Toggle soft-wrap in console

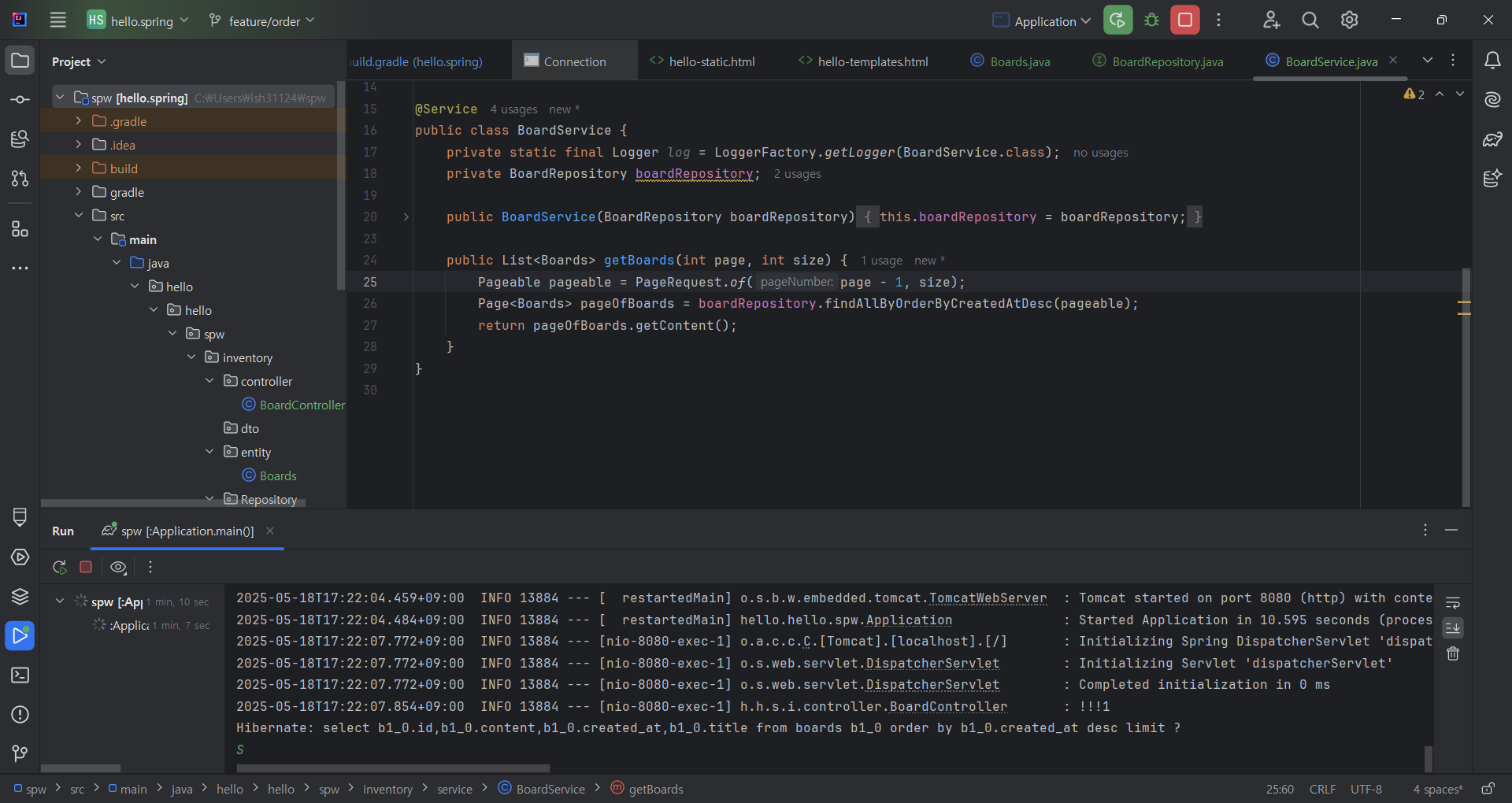point(1453,602)
